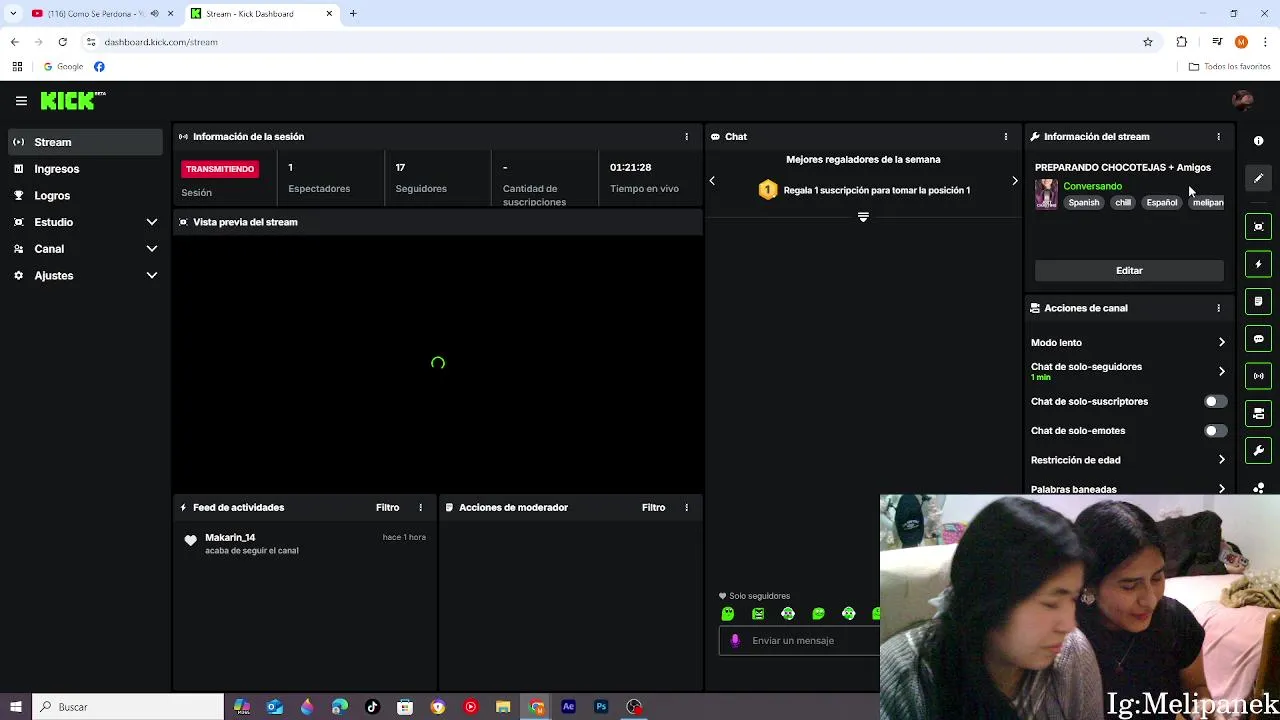
Task: Click the Kick logo
Action: (x=73, y=100)
